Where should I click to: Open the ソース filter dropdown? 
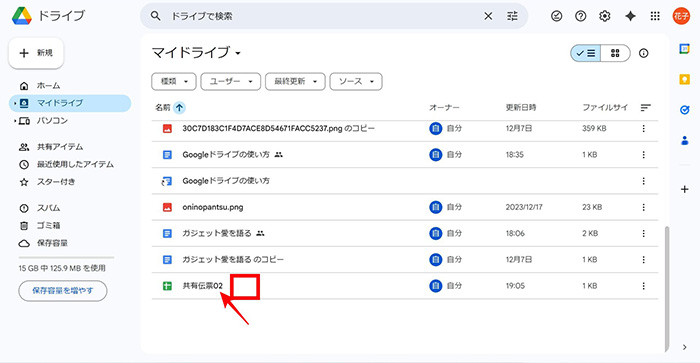pyautogui.click(x=356, y=81)
